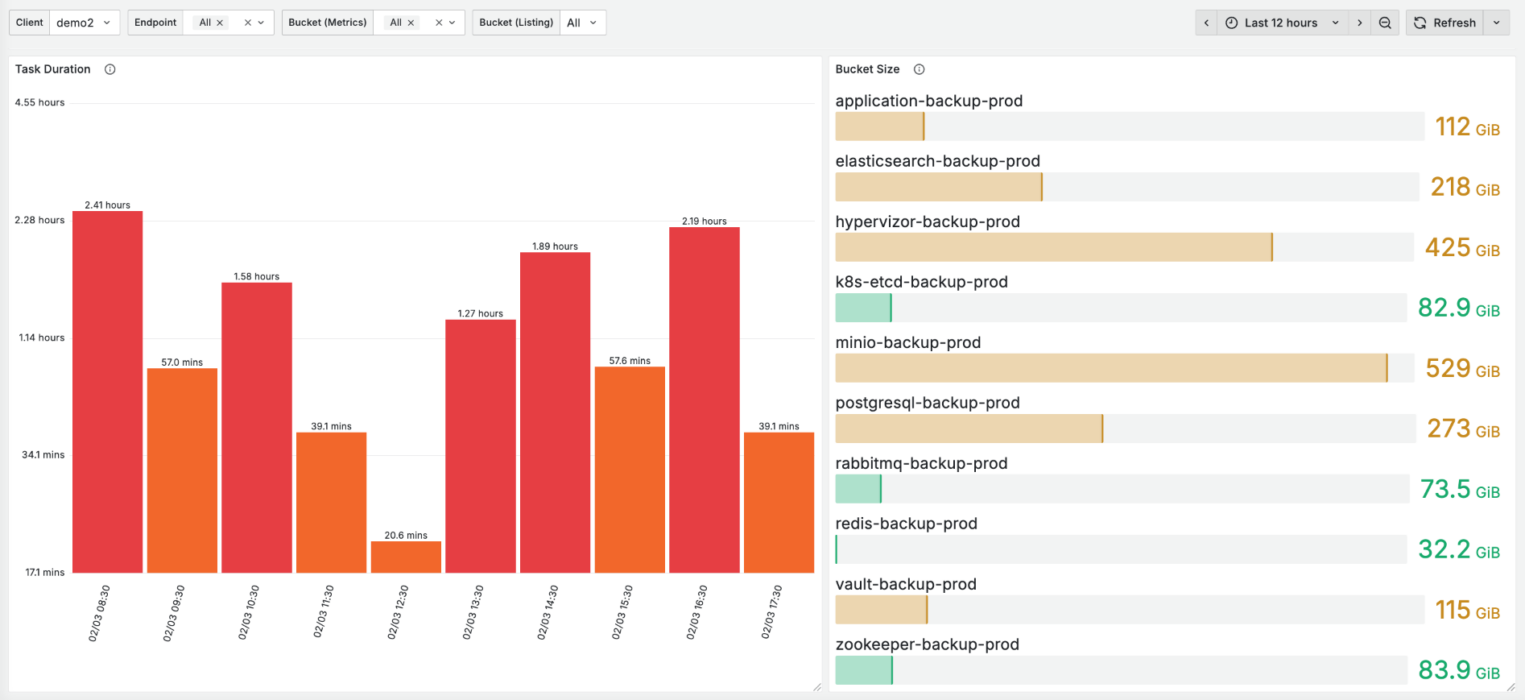Expand the Endpoint filter chevron
Image resolution: width=1525 pixels, height=700 pixels.
[262, 23]
